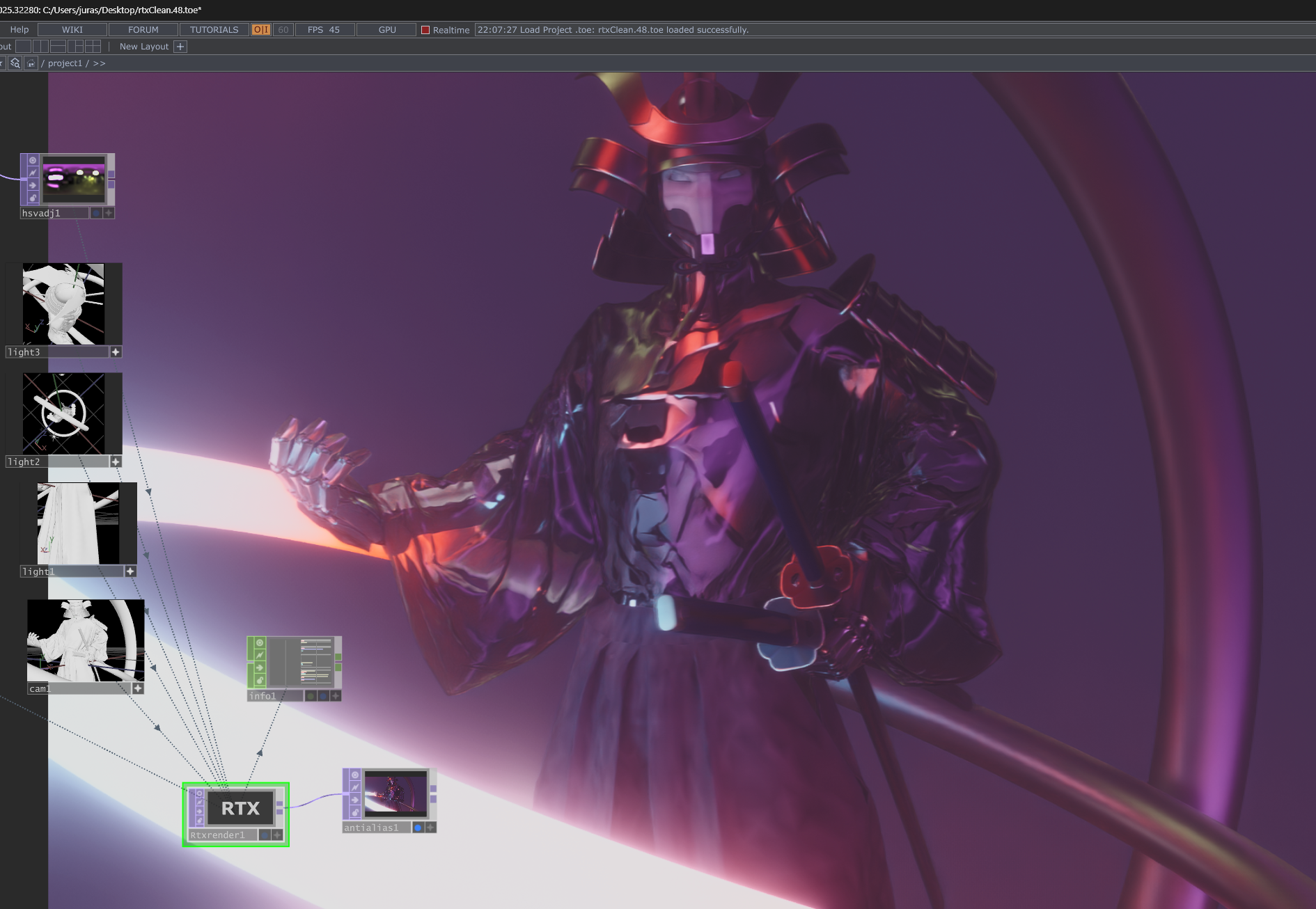Activate viewer with plus on light1 node
Image resolution: width=1316 pixels, height=909 pixels.
click(x=130, y=571)
